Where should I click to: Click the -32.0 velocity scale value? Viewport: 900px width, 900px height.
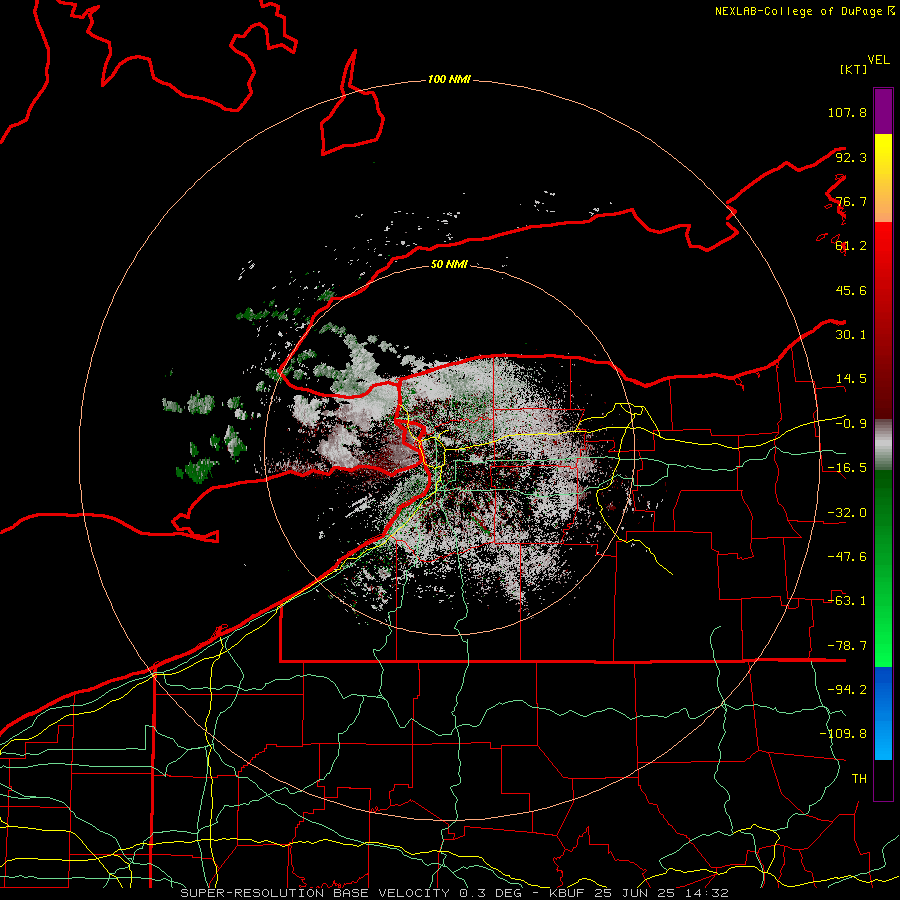tap(847, 513)
